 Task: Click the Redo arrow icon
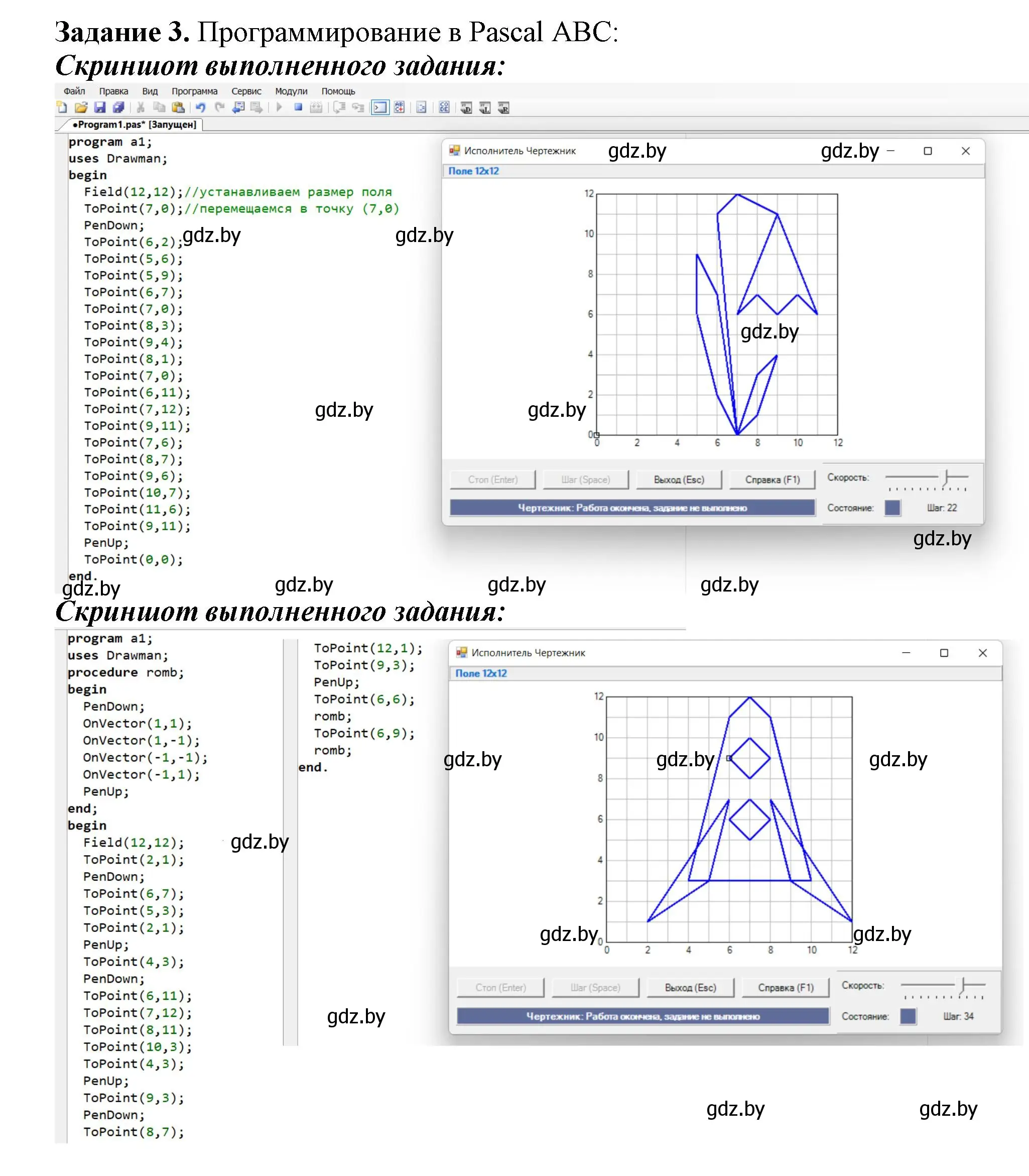tap(219, 107)
